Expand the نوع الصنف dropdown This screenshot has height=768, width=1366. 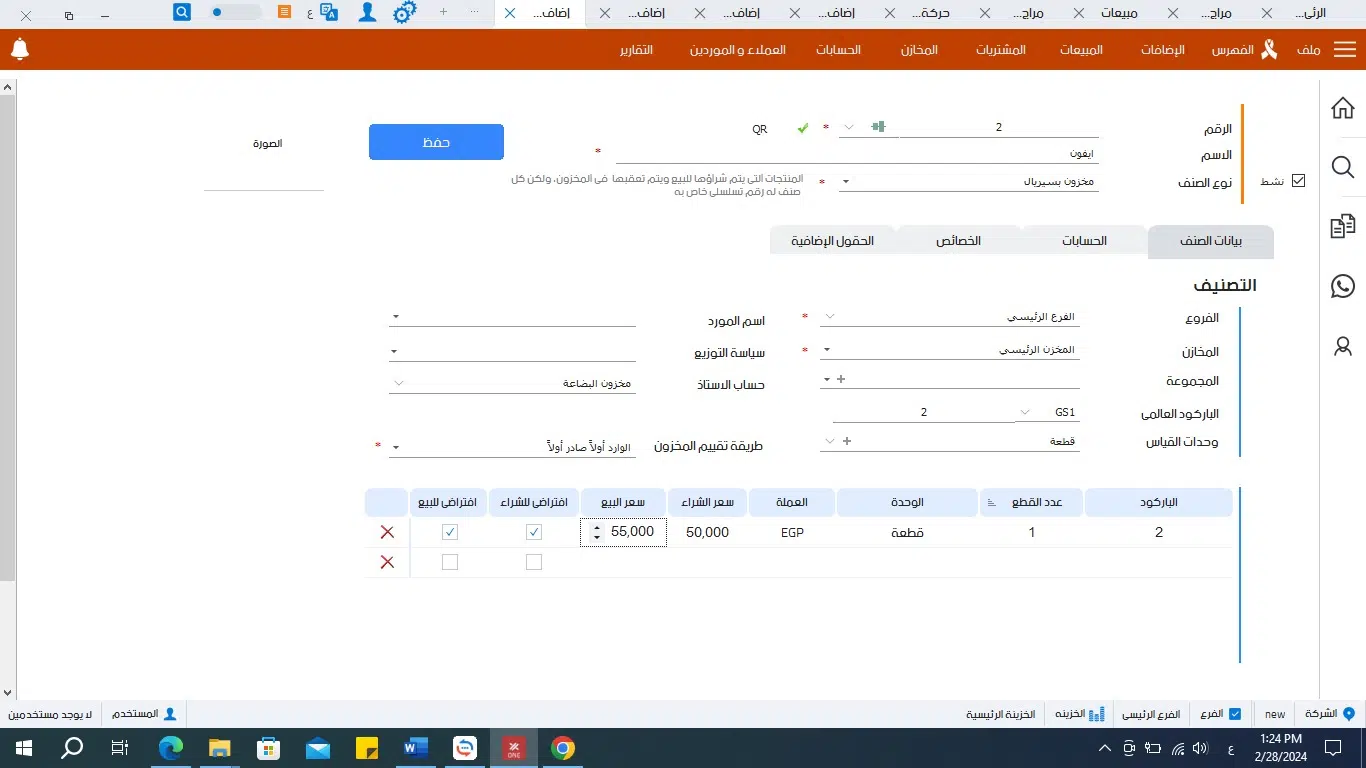(x=845, y=182)
